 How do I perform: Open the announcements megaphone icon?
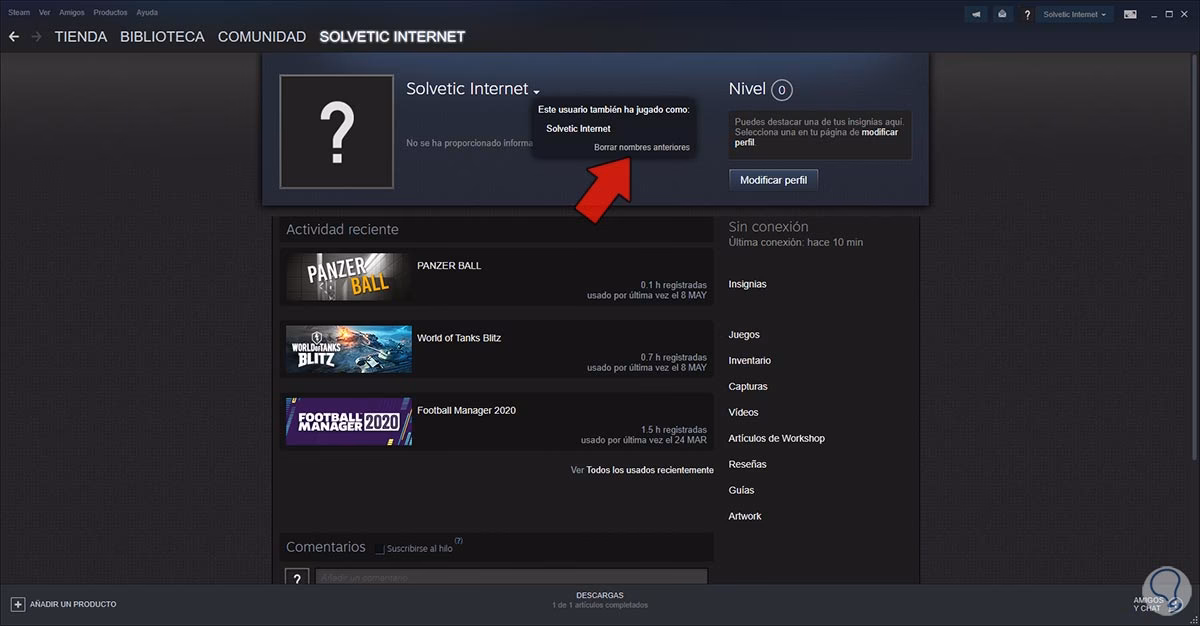pos(976,14)
